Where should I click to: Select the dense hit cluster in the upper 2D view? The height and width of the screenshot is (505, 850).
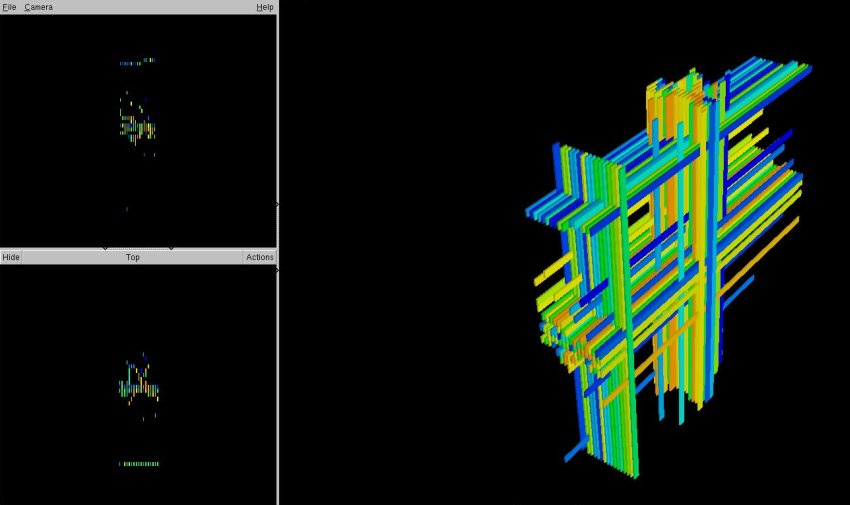pos(137,128)
